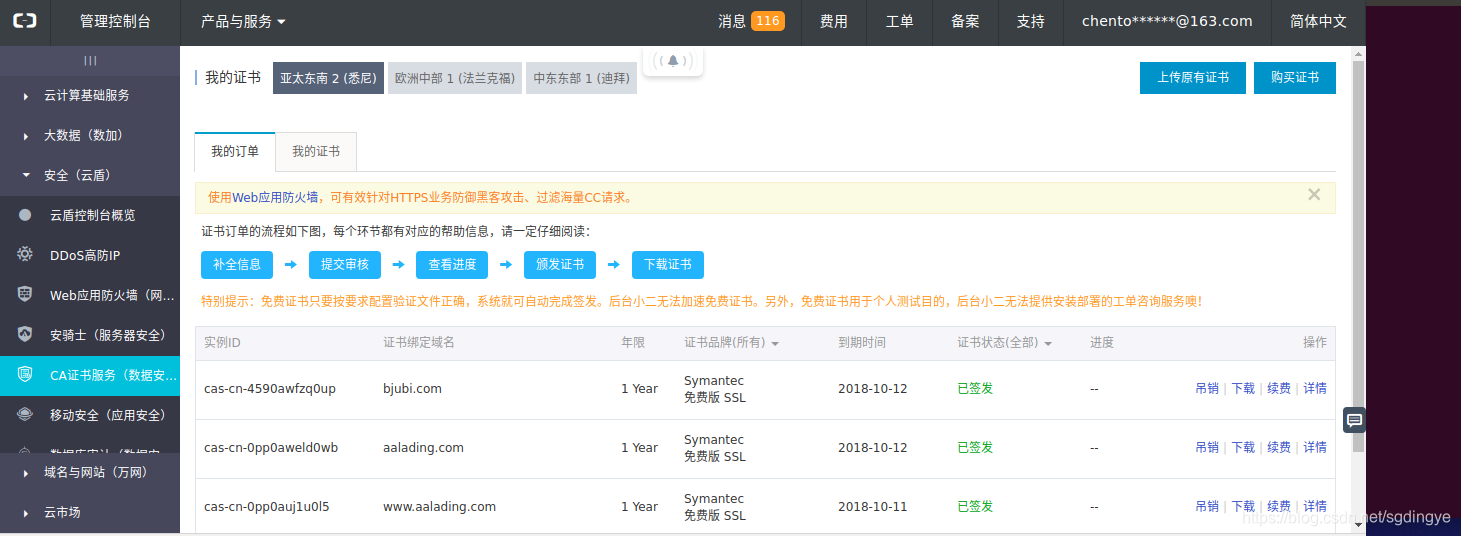Click the Alibaba Cloud logo icon
This screenshot has height=536, width=1461.
24,21
